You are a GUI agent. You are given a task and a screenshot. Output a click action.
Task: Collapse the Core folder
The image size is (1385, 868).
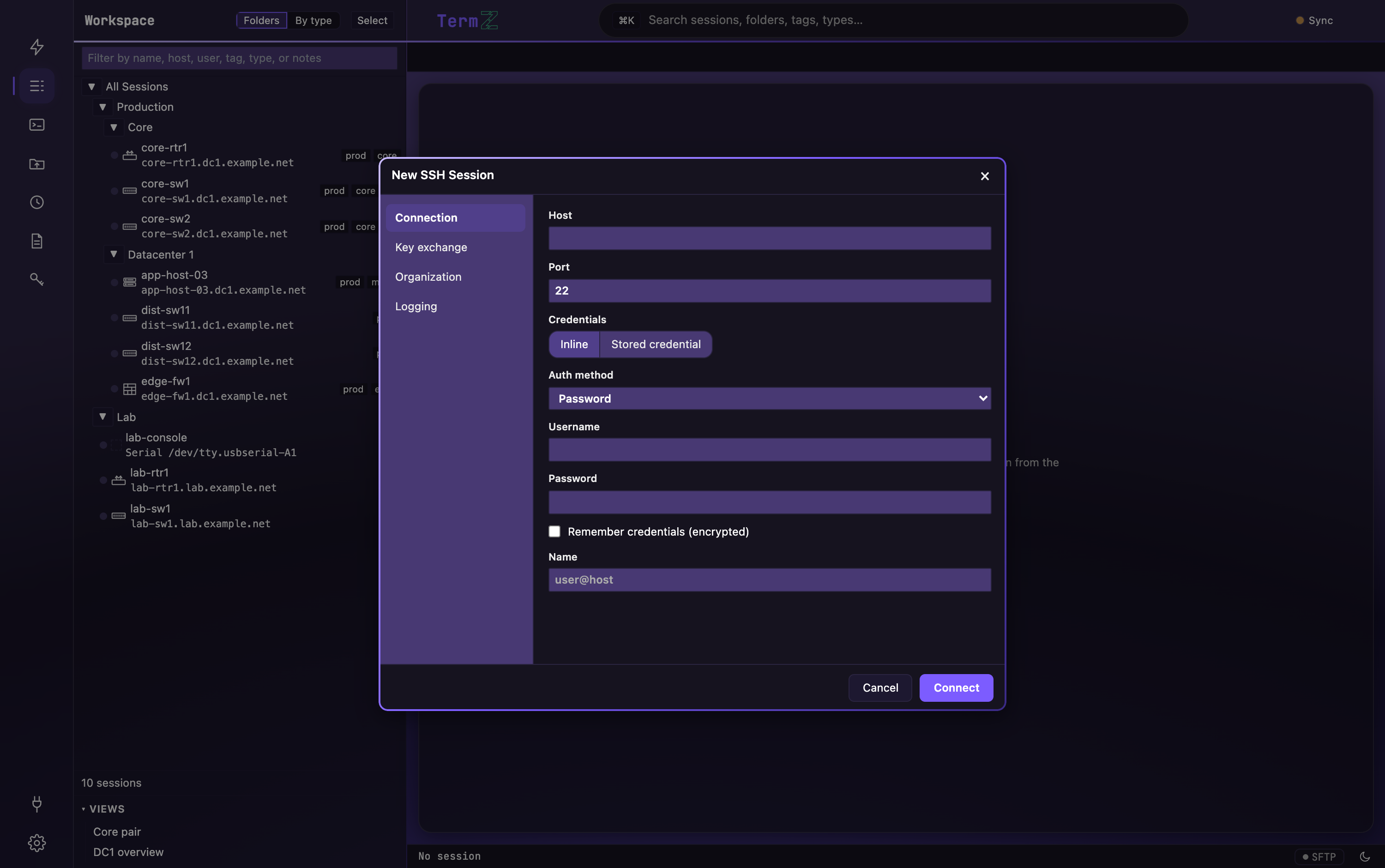coord(114,127)
